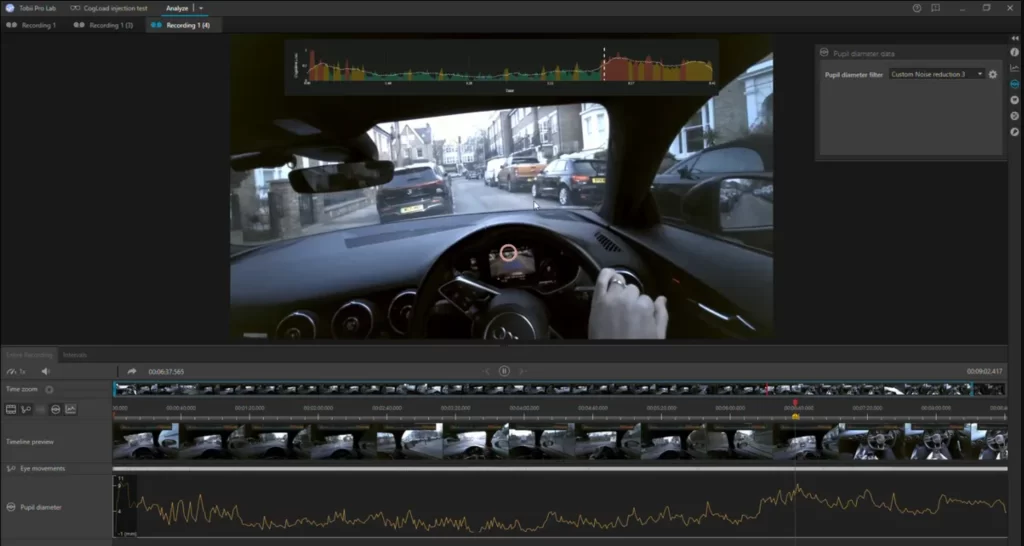The image size is (1024, 546).
Task: Open the pupil diameter filter settings gear
Action: tap(993, 74)
